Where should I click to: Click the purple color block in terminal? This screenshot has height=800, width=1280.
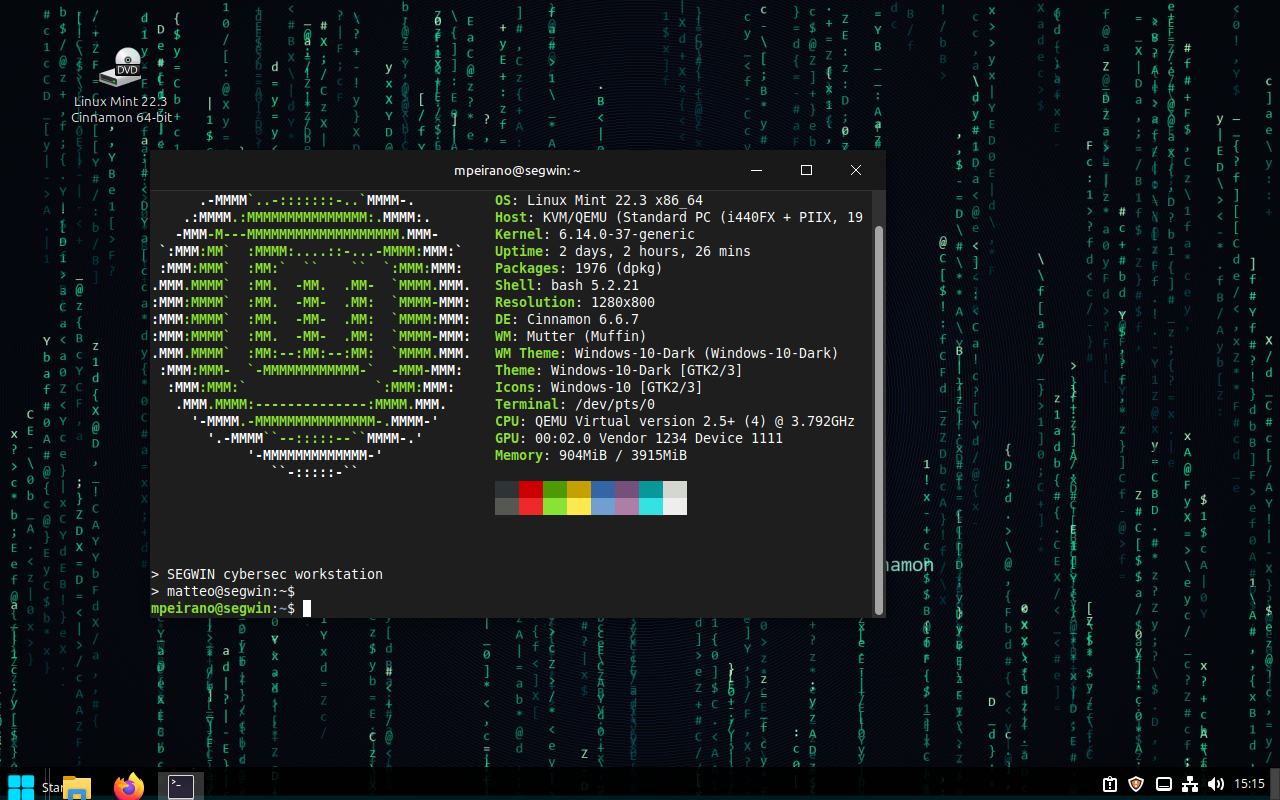627,489
